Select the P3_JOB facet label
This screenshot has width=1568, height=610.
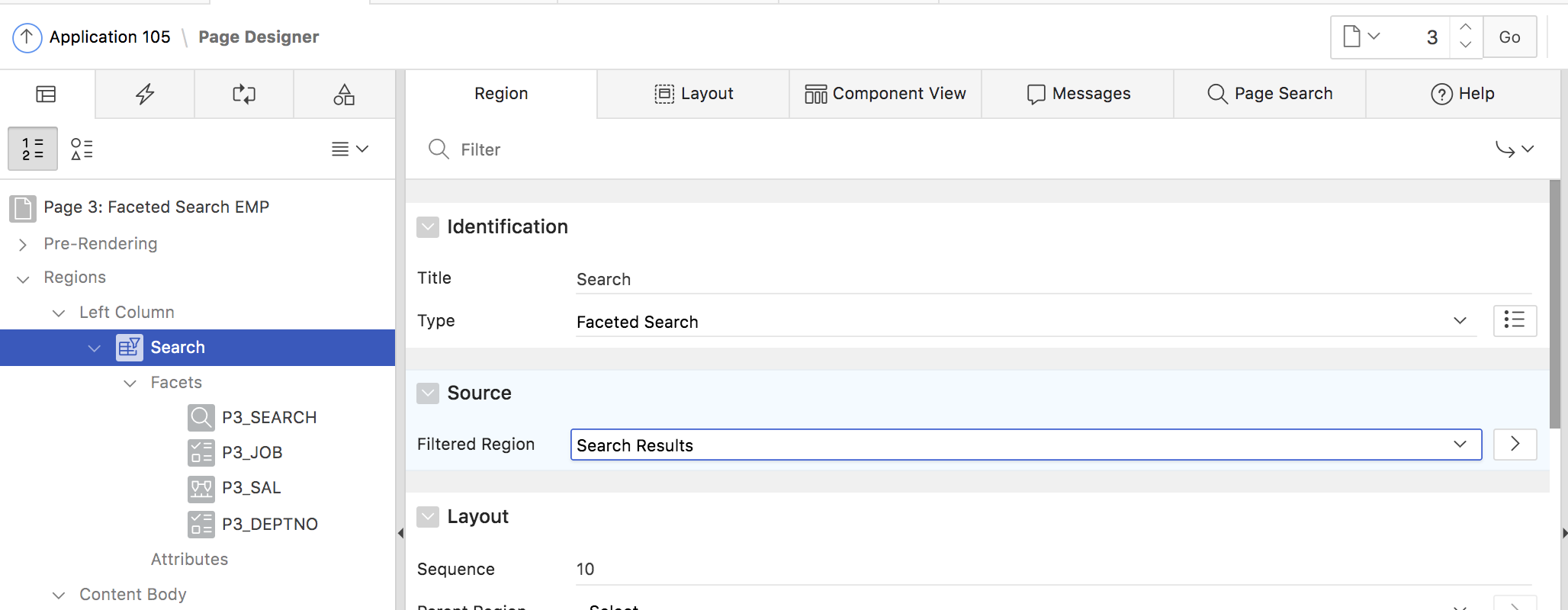(x=252, y=452)
